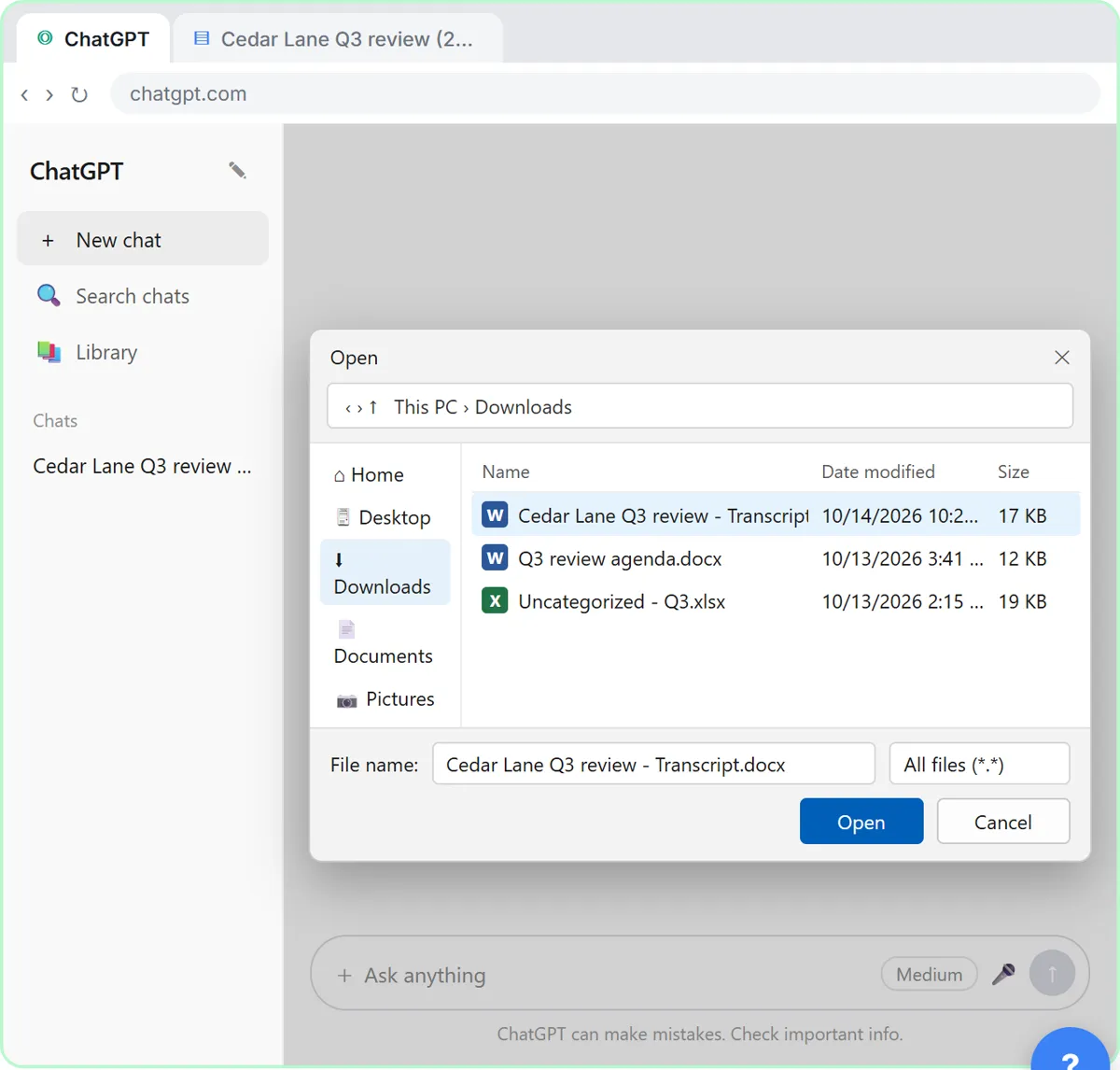Go back with the browser back arrow
The width and height of the screenshot is (1120, 1070).
pyautogui.click(x=25, y=94)
